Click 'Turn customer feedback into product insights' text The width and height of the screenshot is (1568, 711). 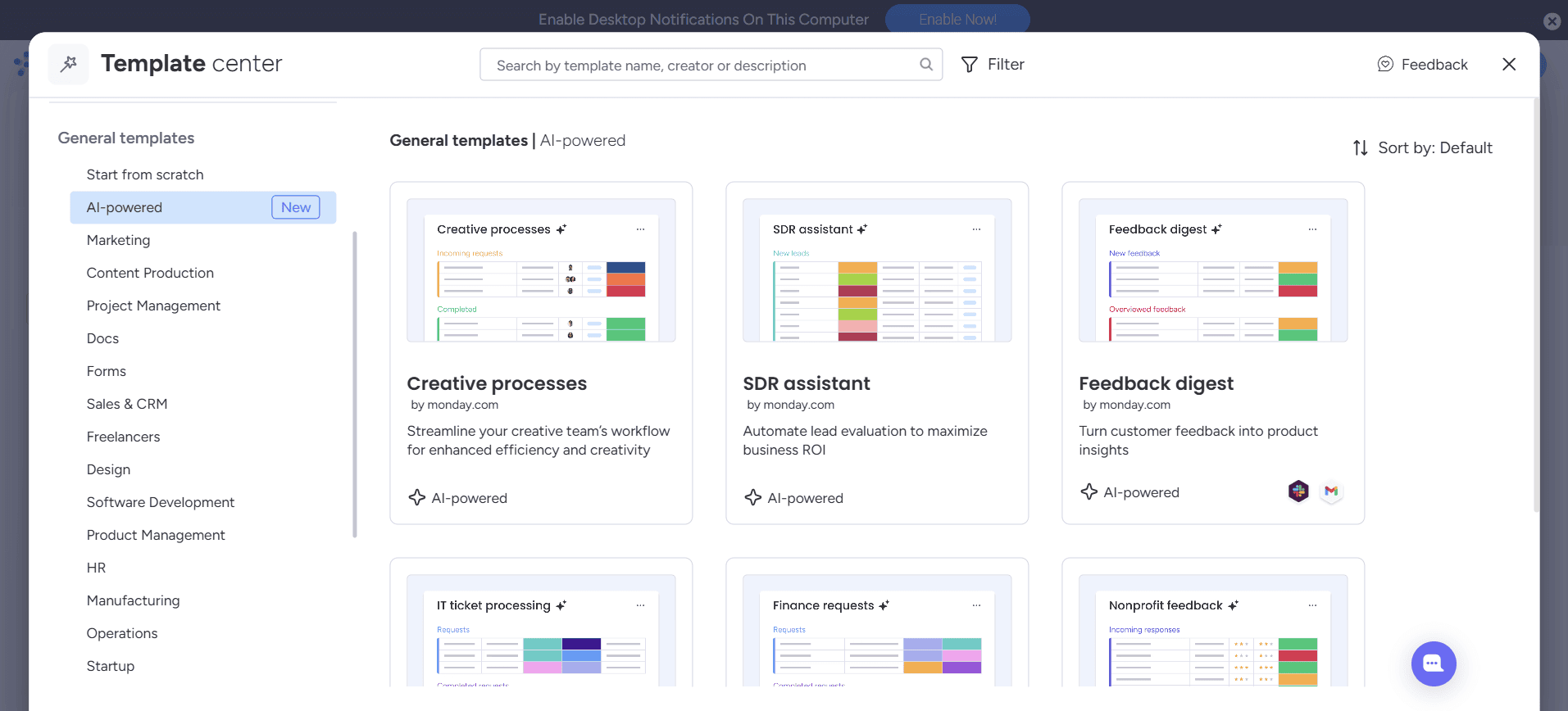pyautogui.click(x=1198, y=440)
